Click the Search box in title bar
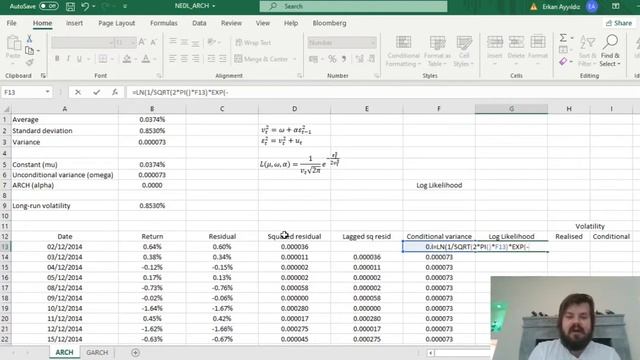 click(x=353, y=6)
